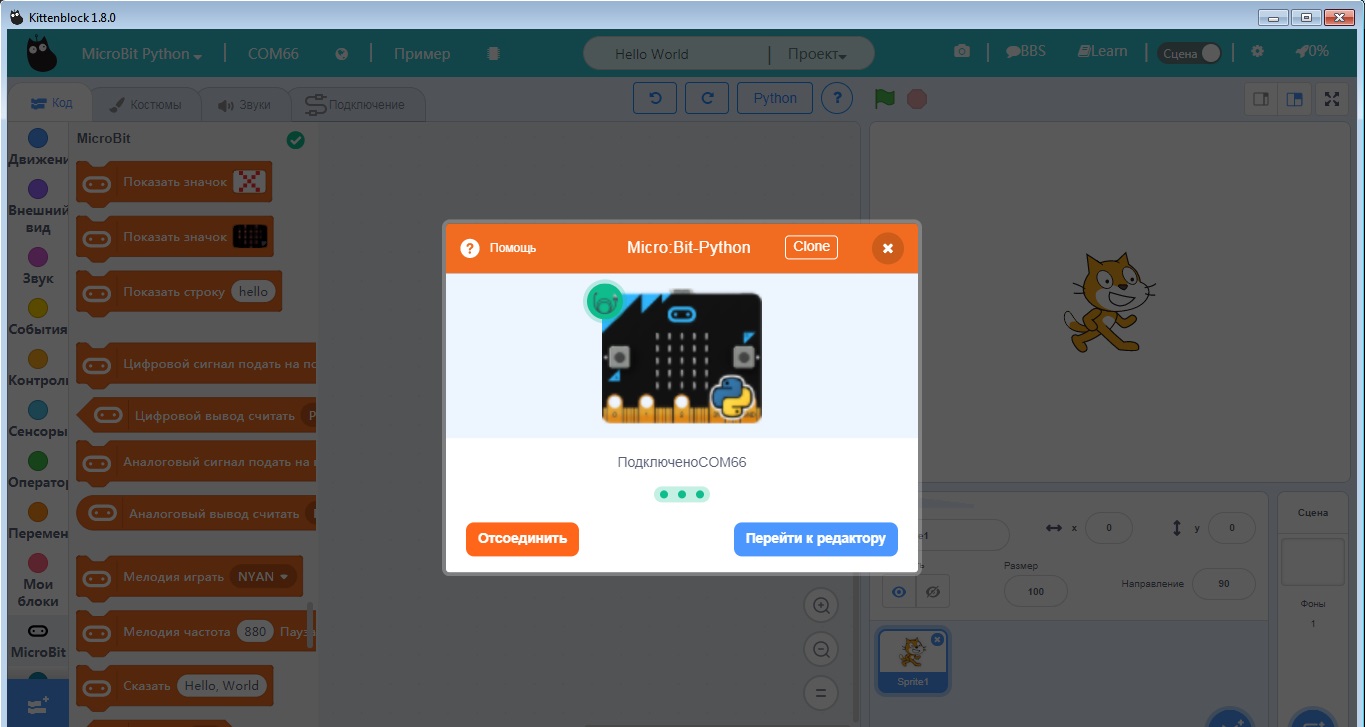1365x727 pixels.
Task: Click the Hello World project name field
Action: pos(675,54)
